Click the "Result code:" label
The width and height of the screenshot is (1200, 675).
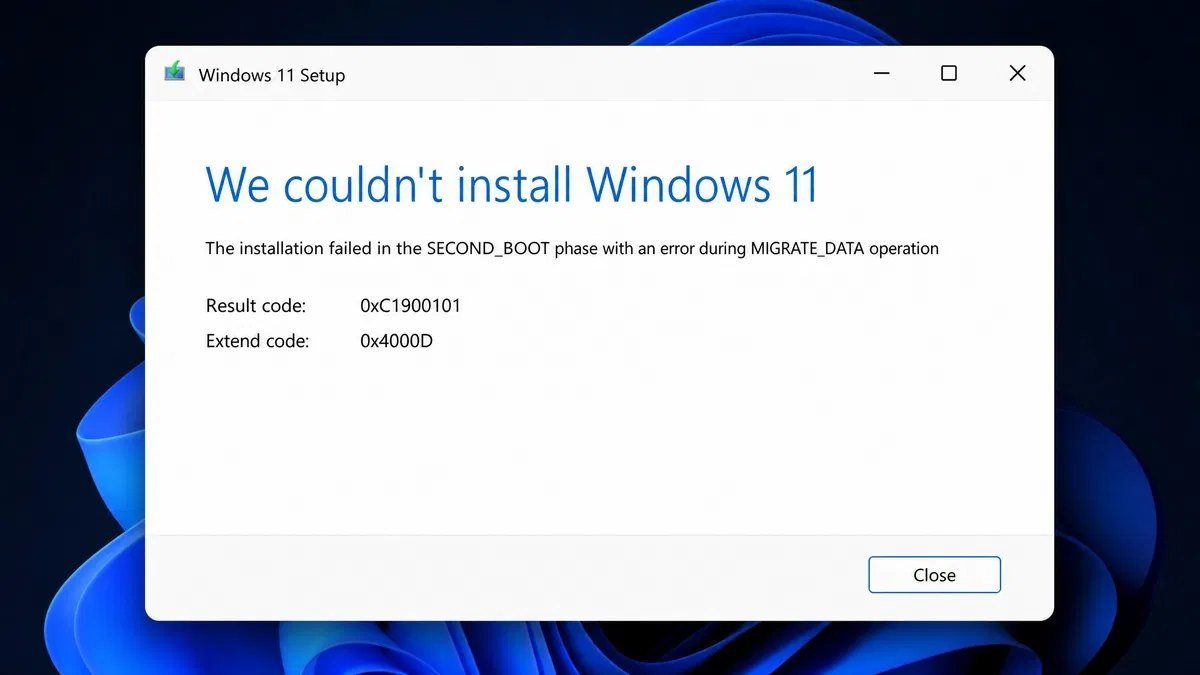tap(256, 305)
